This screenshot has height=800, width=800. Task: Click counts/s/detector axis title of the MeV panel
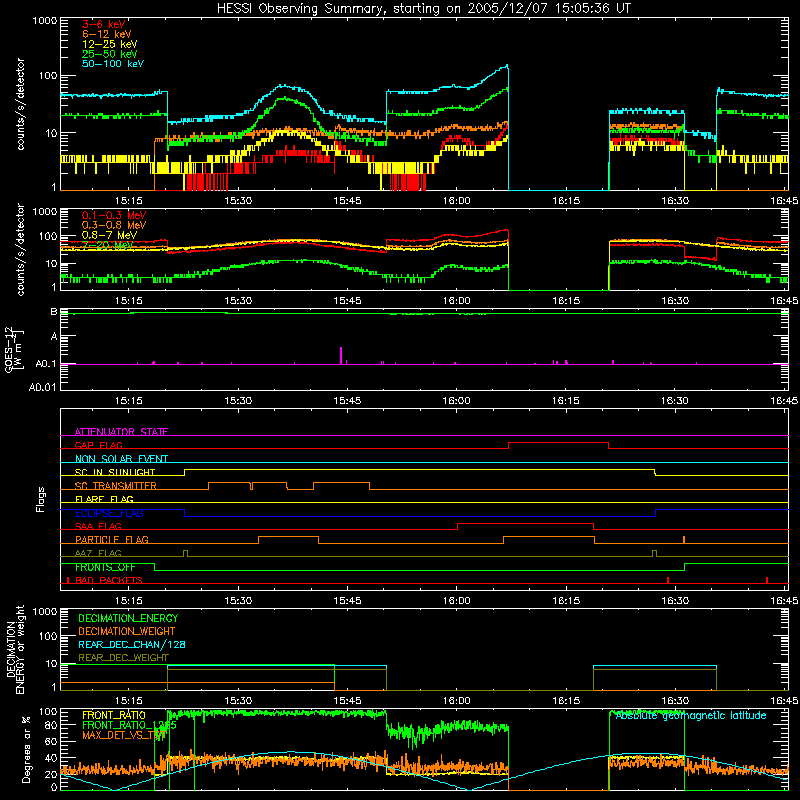(20, 249)
